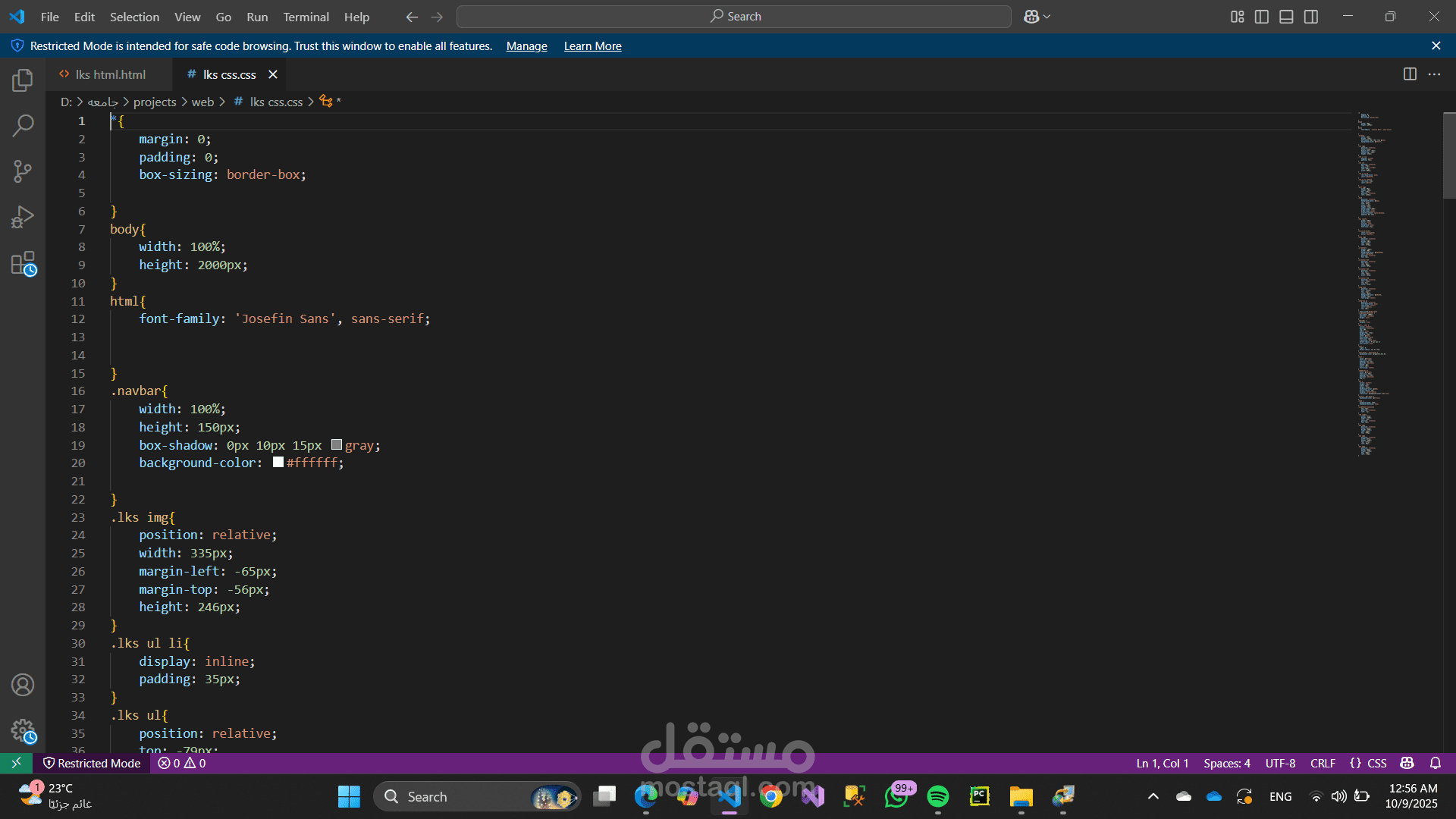Open editor More Actions ellipsis menu
Image resolution: width=1456 pixels, height=819 pixels.
(x=1434, y=74)
